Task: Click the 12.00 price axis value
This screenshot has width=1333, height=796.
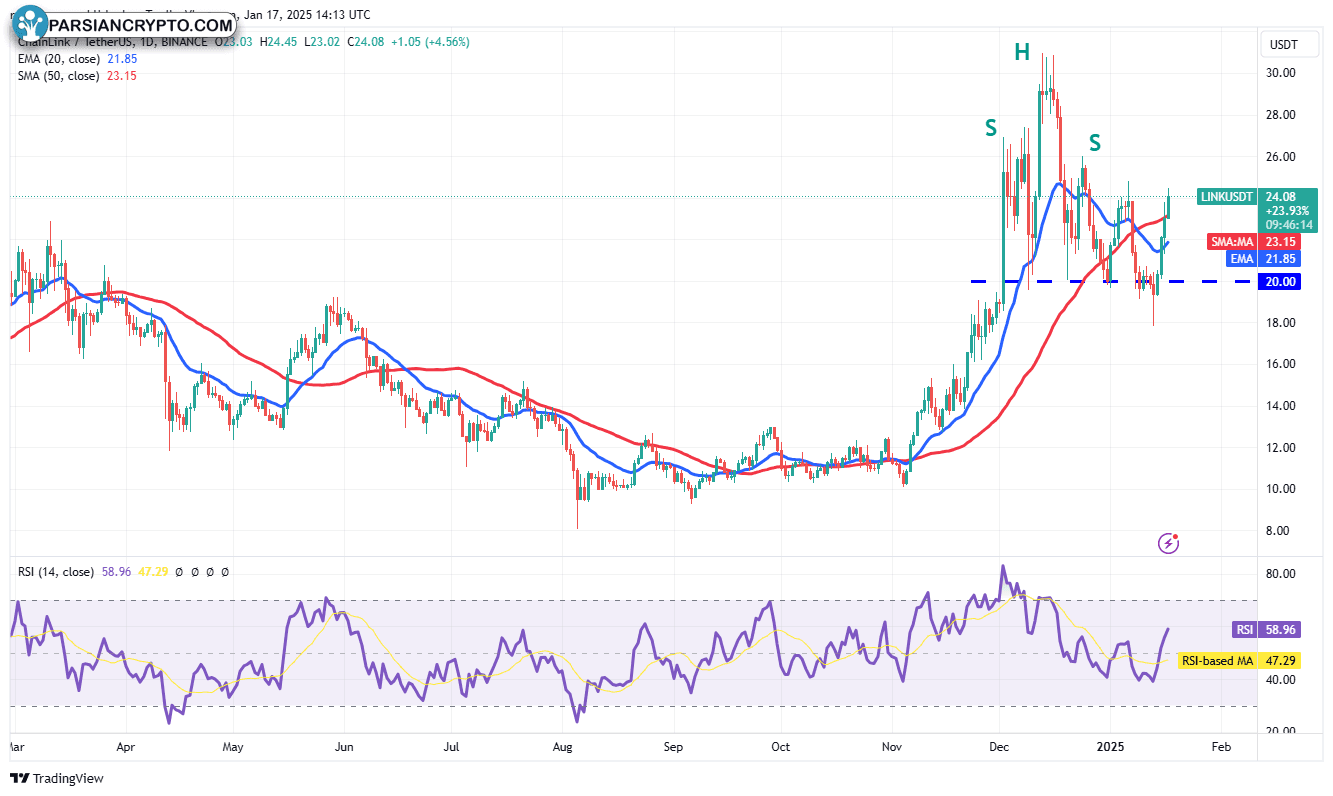Action: tap(1281, 447)
